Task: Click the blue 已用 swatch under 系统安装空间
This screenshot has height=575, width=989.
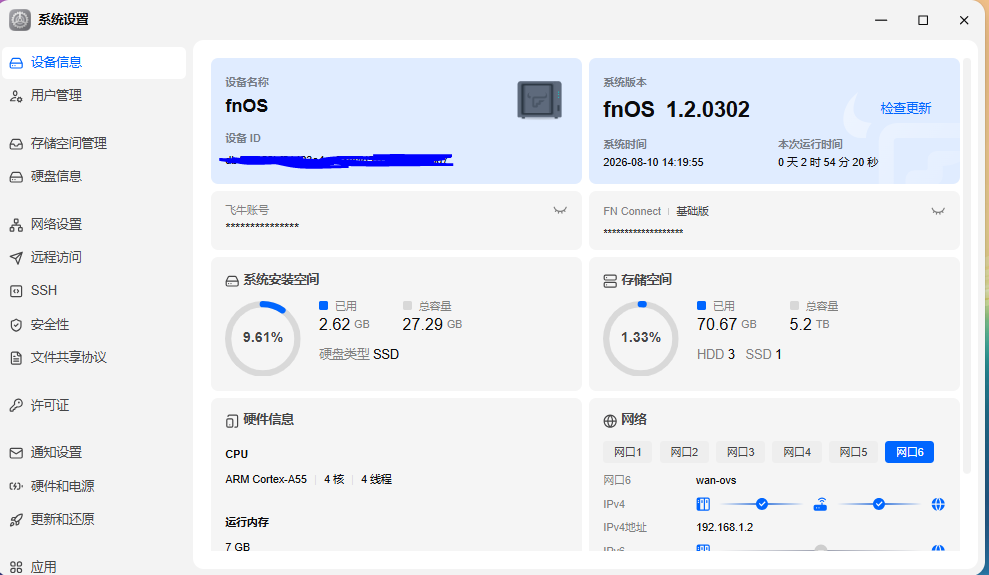Action: 324,306
